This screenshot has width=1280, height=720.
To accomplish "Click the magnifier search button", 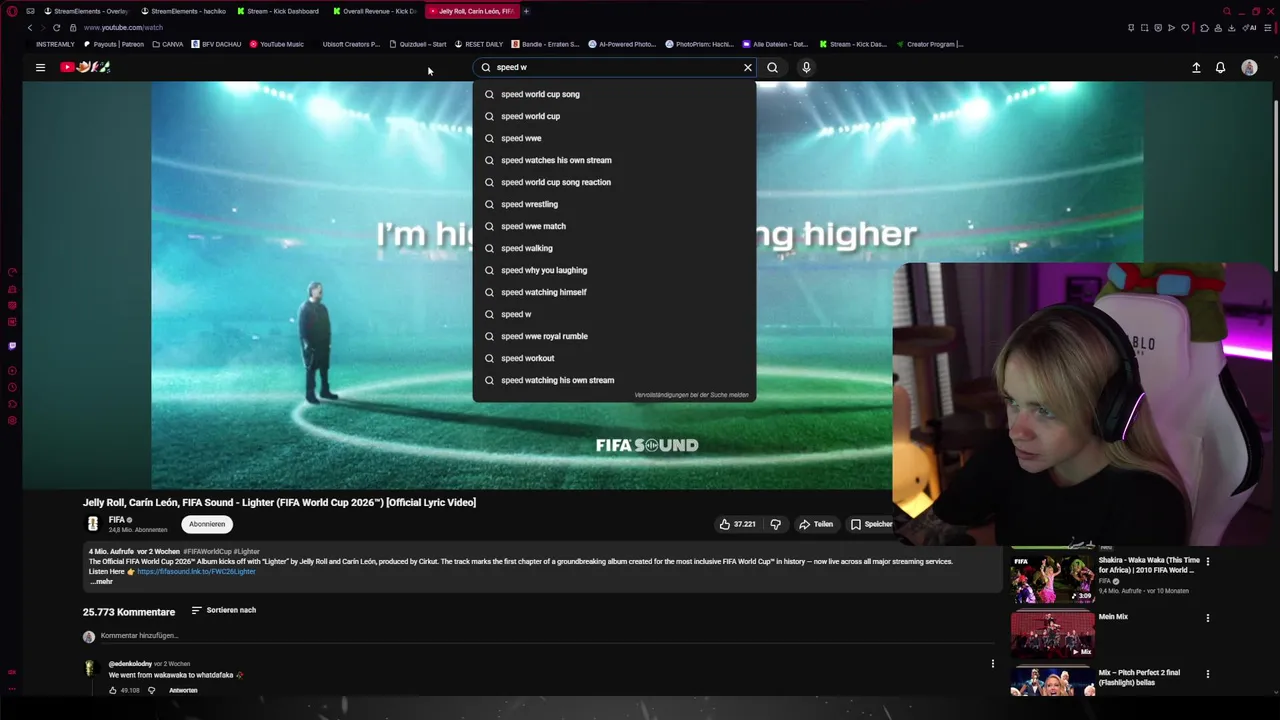I will (x=772, y=67).
